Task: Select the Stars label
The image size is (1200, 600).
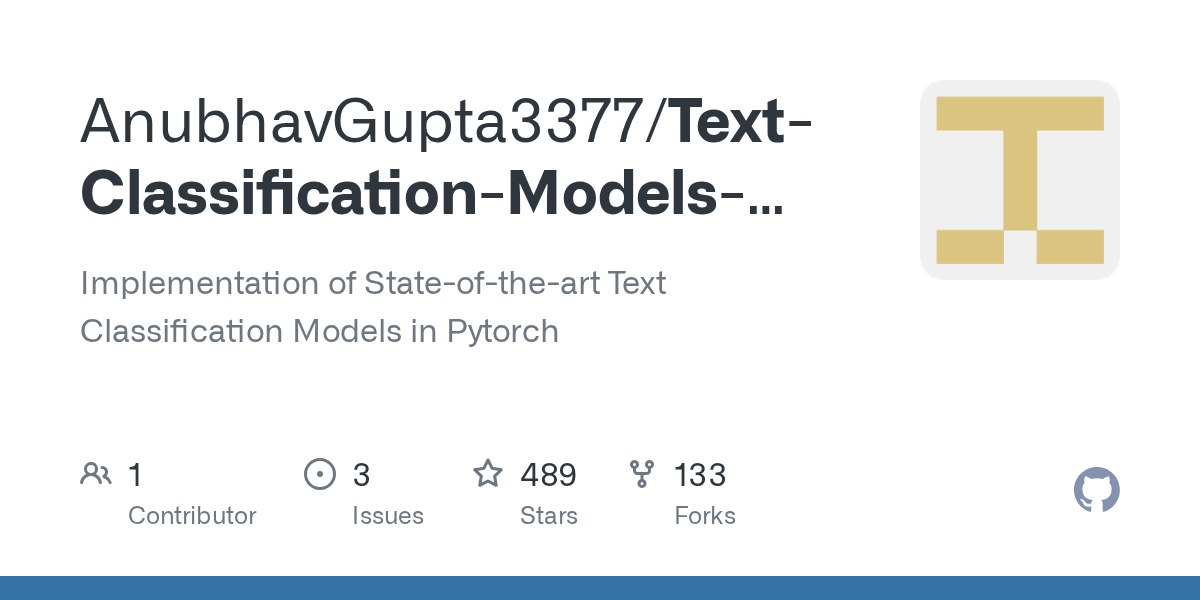Action: (x=548, y=516)
